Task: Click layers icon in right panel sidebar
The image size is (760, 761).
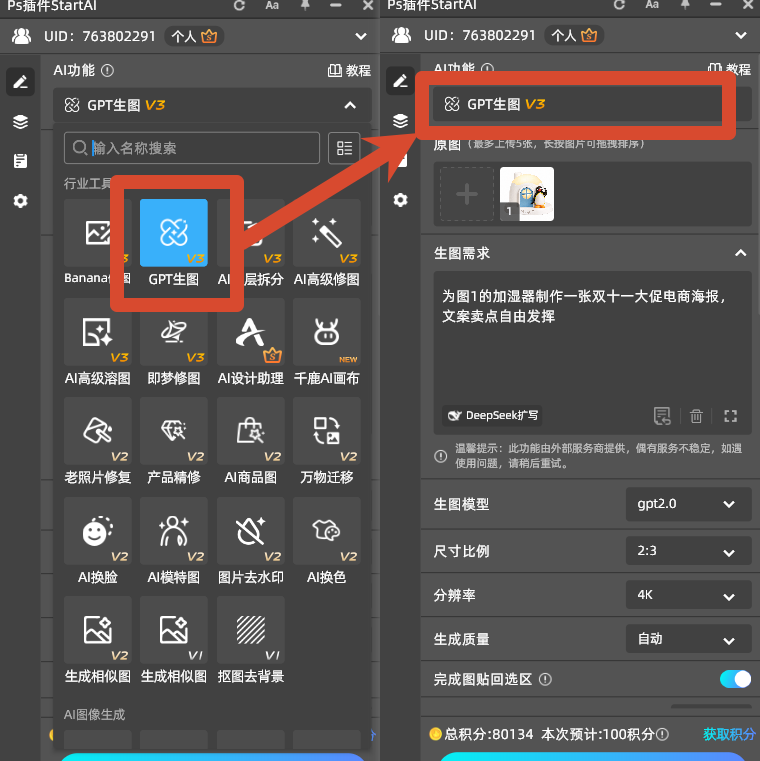Action: tap(400, 120)
